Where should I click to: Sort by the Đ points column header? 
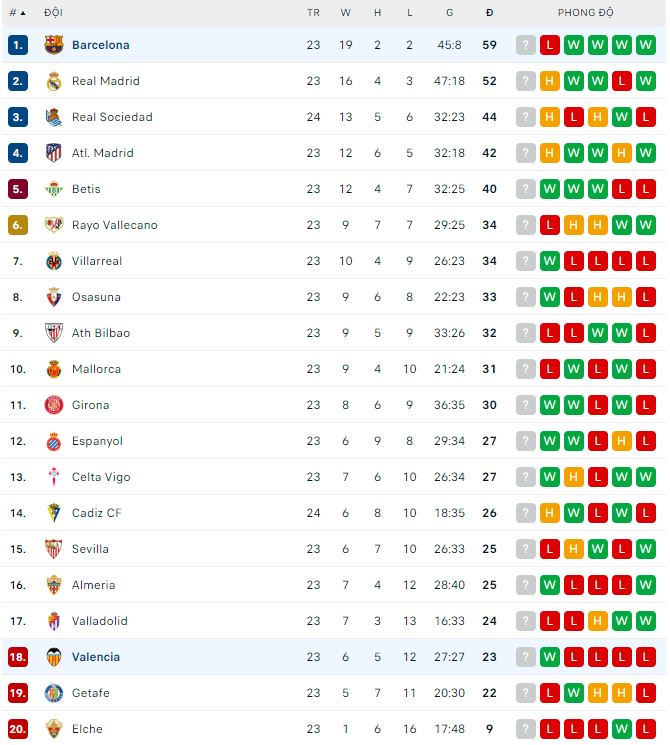tap(489, 13)
